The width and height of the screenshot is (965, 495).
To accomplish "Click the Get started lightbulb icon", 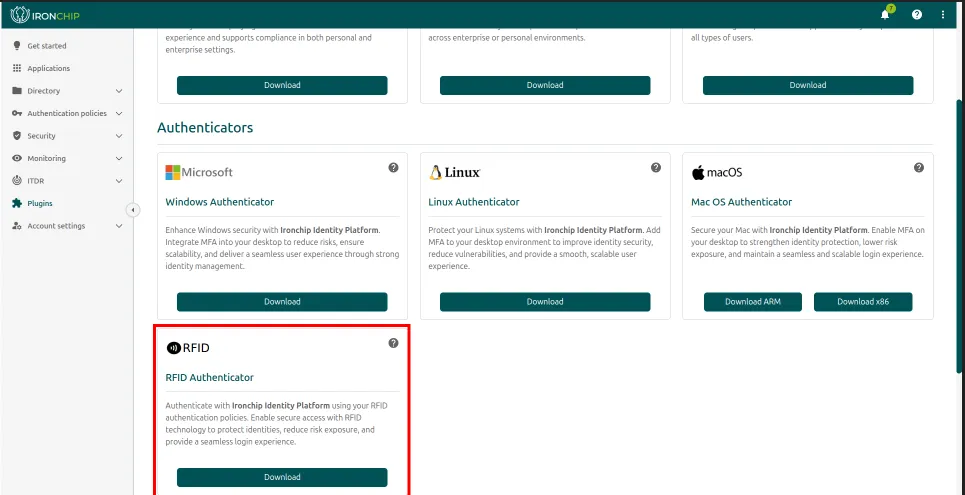I will coord(17,46).
